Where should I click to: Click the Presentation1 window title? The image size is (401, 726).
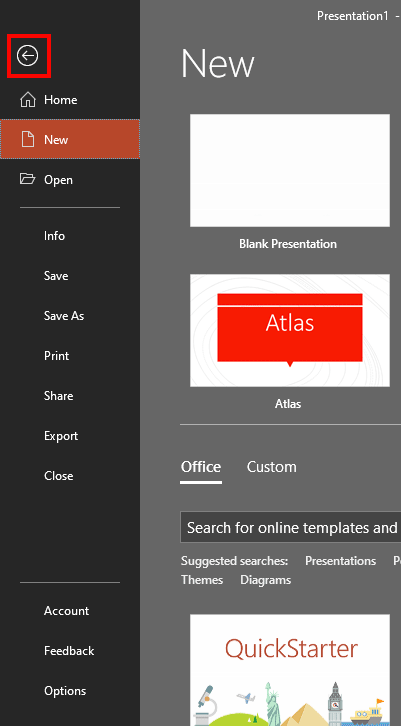(x=353, y=16)
